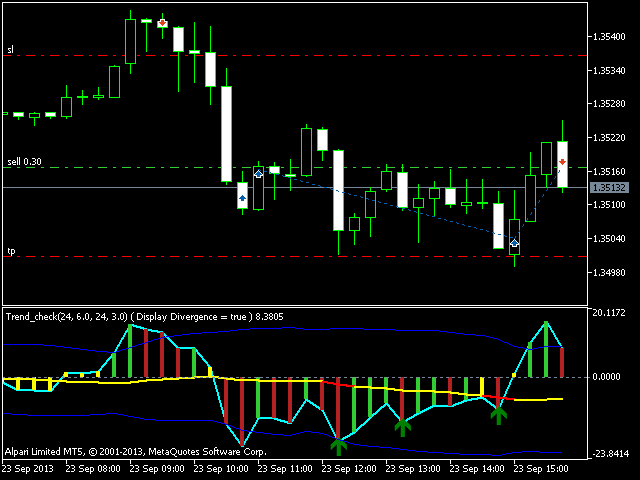Click the 23 Sep 12:00 time label
The image size is (640, 480).
(x=349, y=469)
